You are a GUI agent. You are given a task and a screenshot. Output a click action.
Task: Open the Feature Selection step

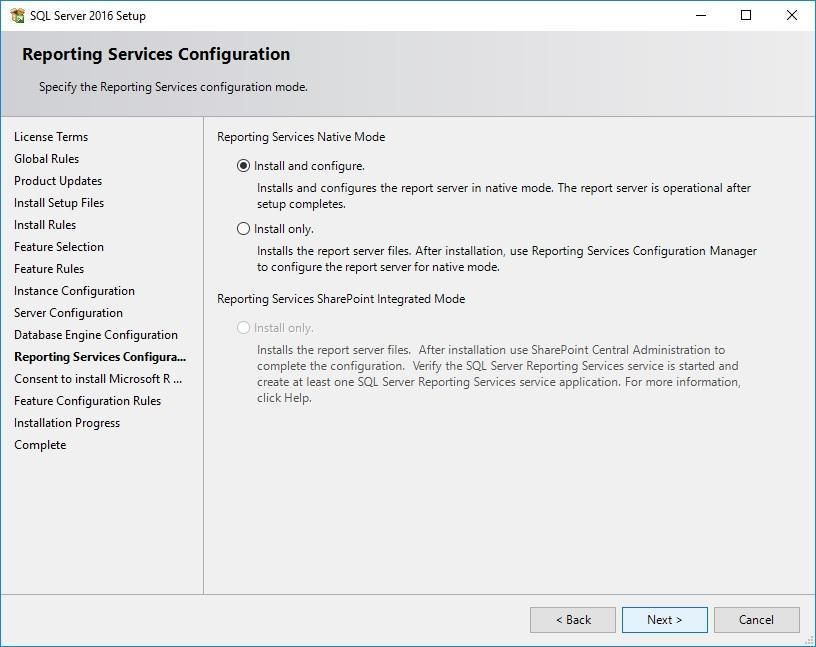(x=59, y=247)
